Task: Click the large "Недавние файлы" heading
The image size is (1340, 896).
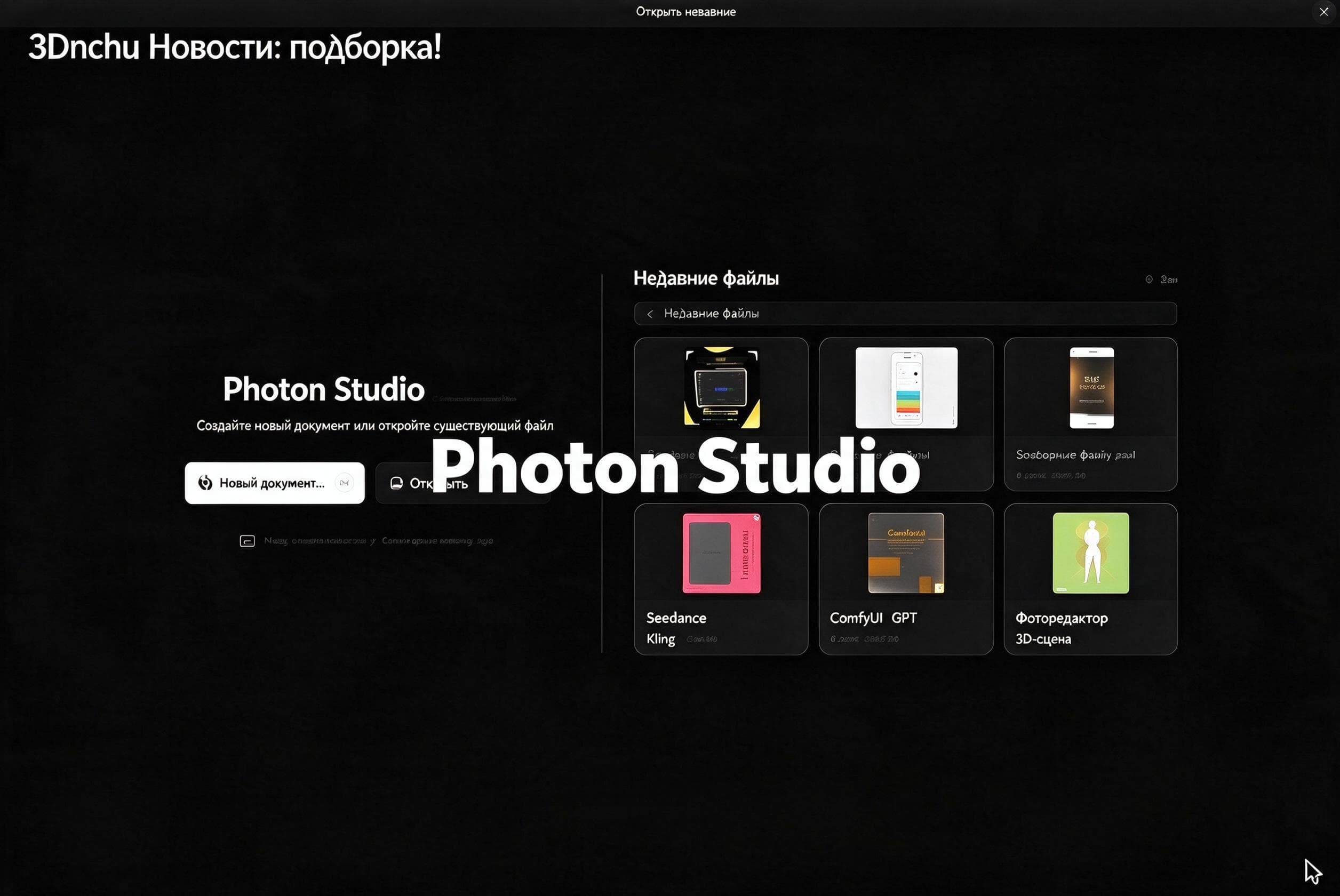Action: click(x=706, y=278)
